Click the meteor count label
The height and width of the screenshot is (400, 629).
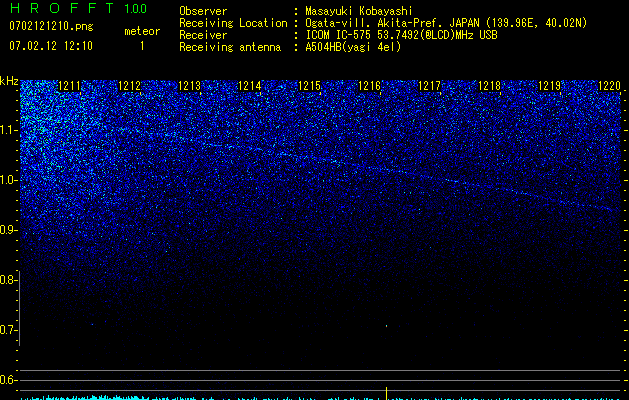tap(142, 31)
